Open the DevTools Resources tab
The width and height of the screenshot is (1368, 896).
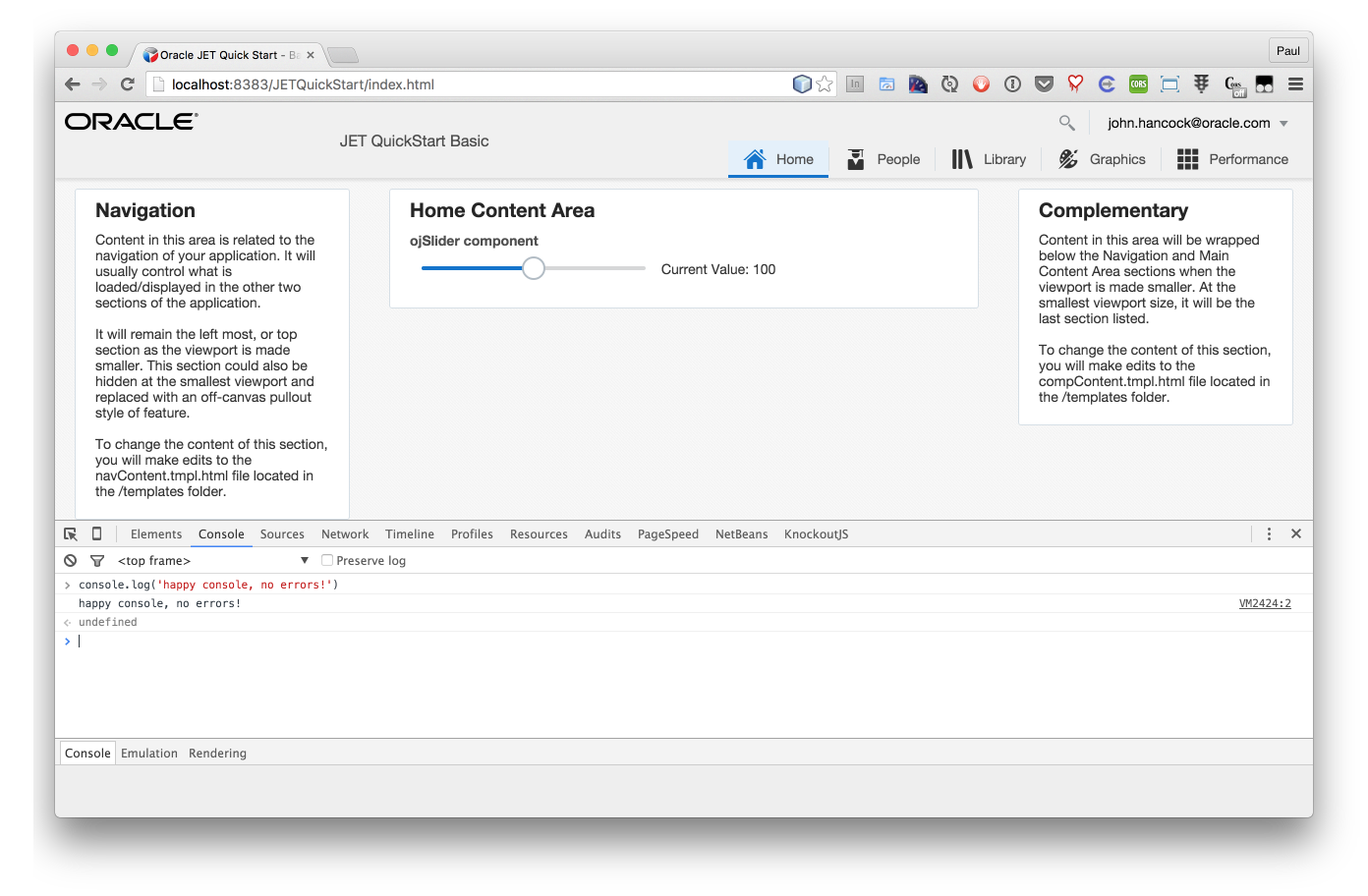point(539,534)
